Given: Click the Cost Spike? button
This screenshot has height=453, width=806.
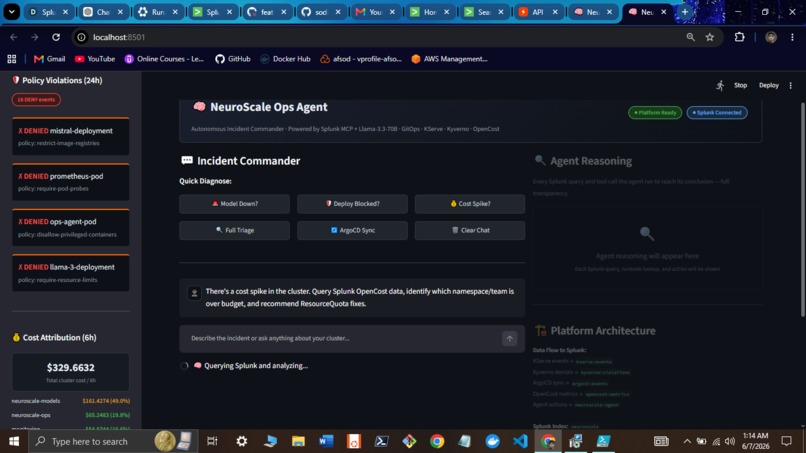Looking at the screenshot, I should [470, 204].
